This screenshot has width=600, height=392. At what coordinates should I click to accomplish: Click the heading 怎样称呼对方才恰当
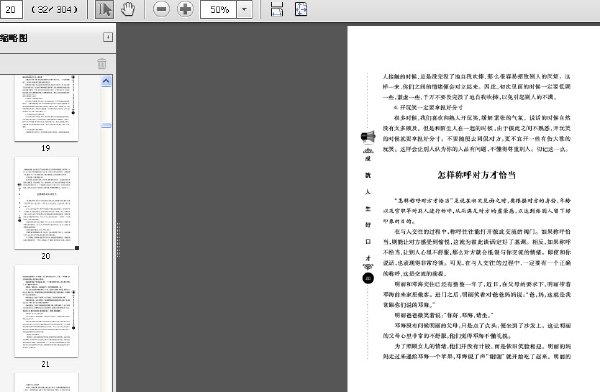[476, 175]
